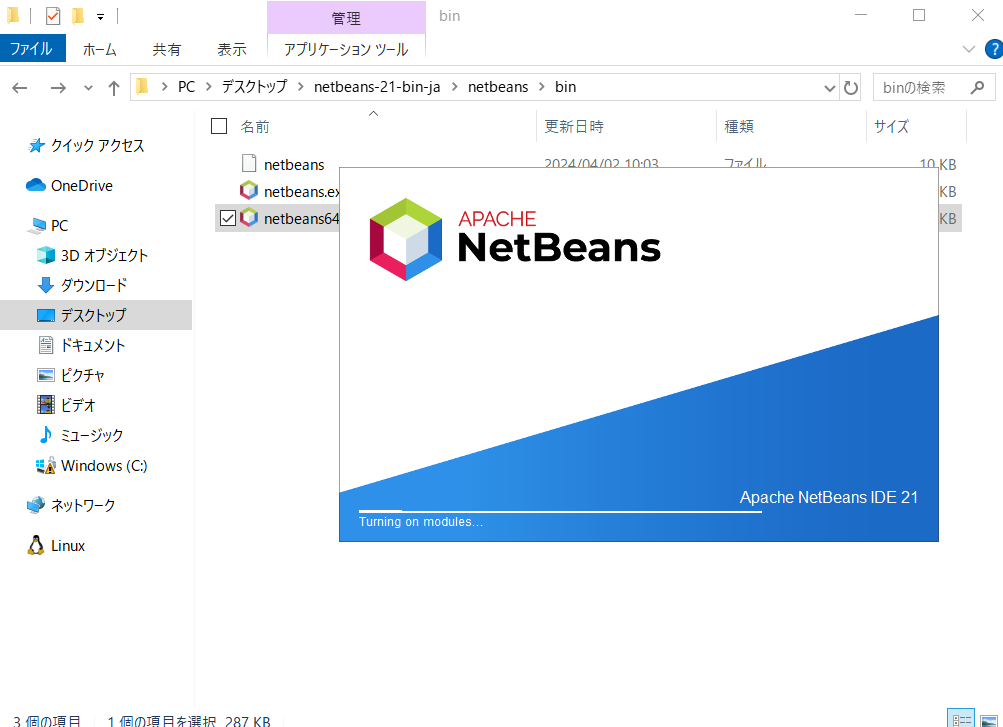Switch to the 共有 ribbon tab
Image resolution: width=1003 pixels, height=727 pixels.
pyautogui.click(x=167, y=49)
